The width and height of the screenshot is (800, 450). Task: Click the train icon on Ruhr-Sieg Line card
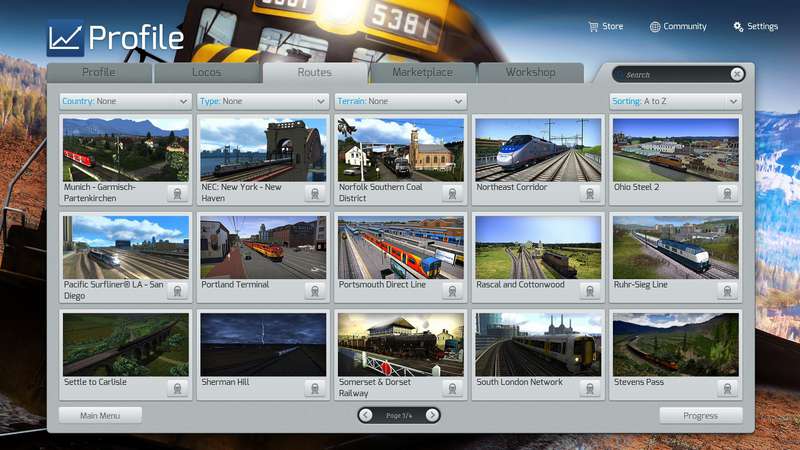pyautogui.click(x=727, y=292)
